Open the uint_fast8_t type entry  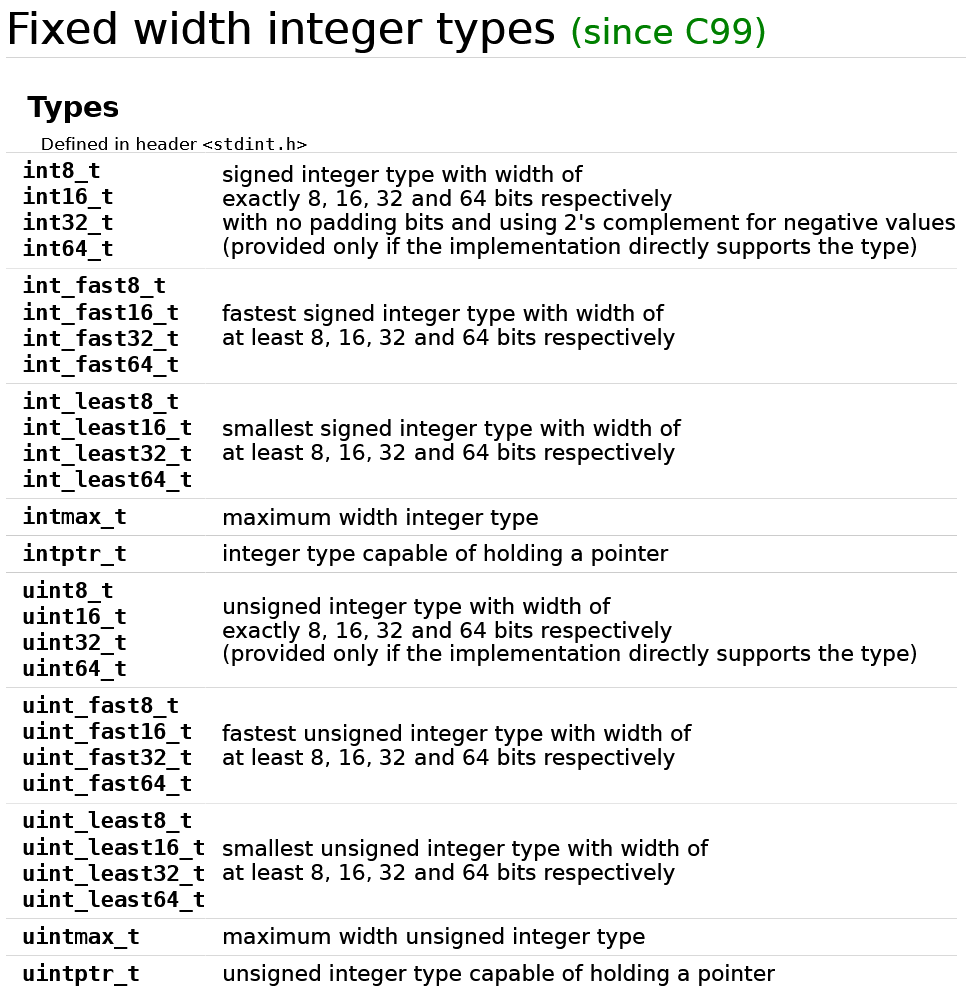100,706
